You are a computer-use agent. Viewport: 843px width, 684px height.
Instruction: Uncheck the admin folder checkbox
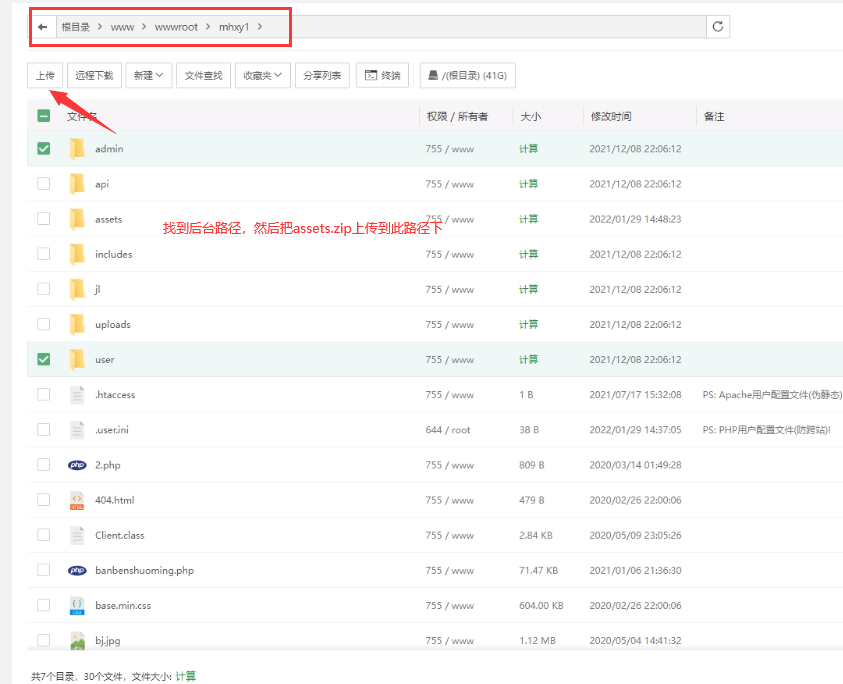[x=44, y=148]
